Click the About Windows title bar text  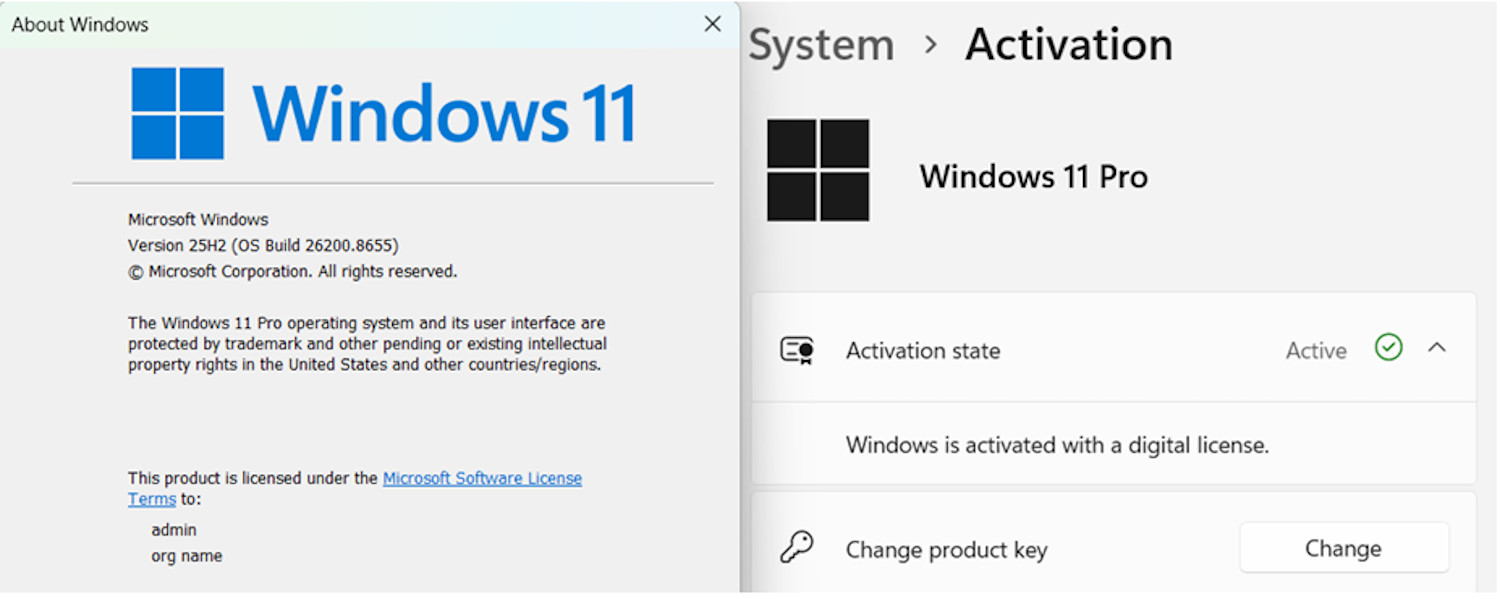(x=80, y=25)
